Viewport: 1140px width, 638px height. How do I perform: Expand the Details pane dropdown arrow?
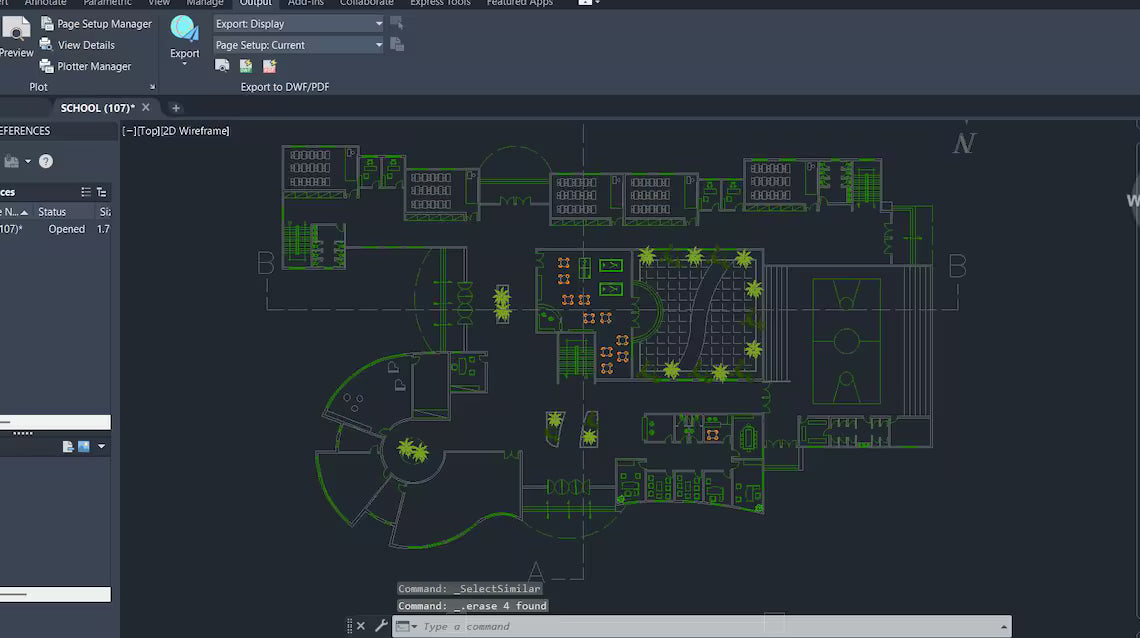tap(101, 446)
